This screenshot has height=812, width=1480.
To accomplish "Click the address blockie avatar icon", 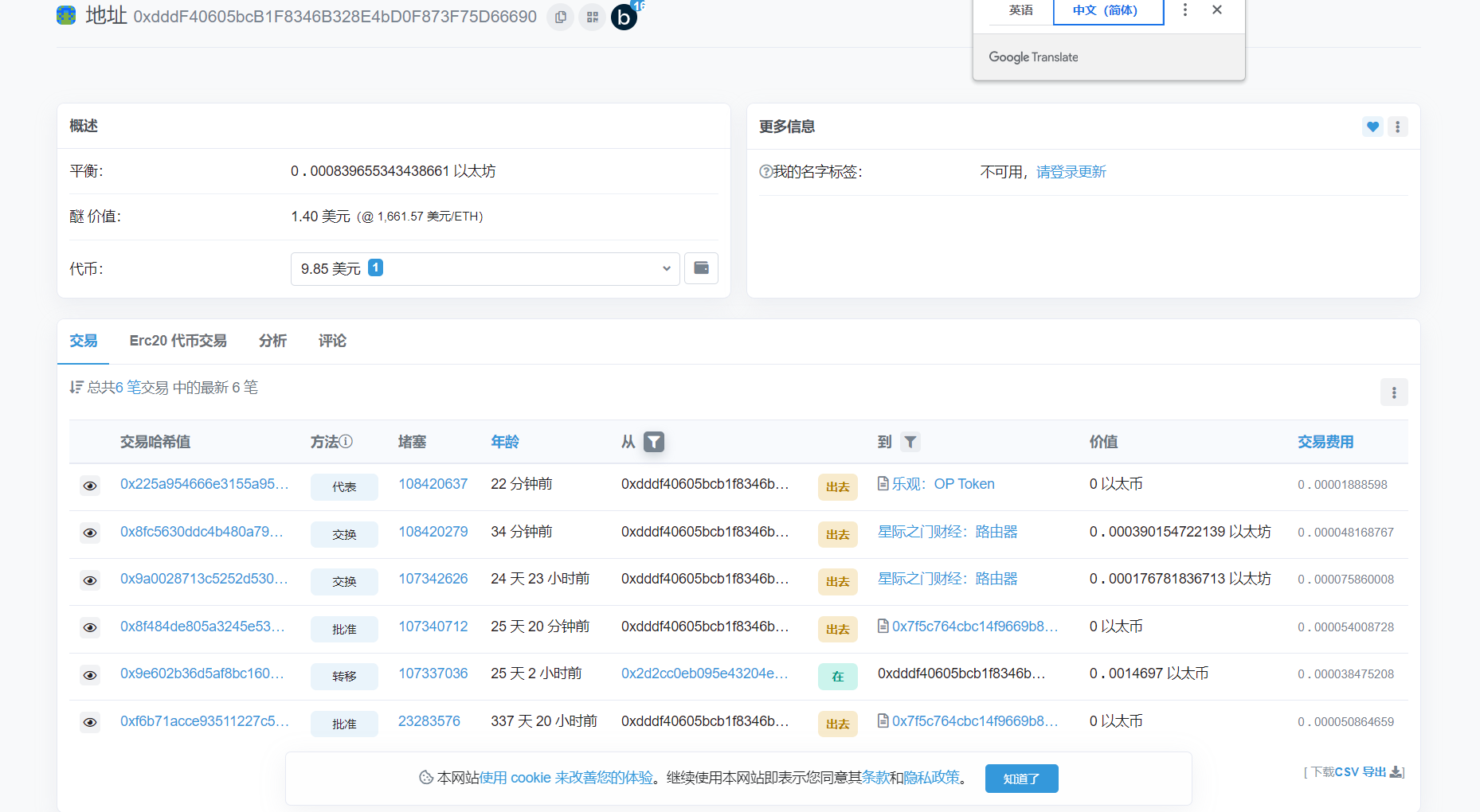I will coord(66,15).
